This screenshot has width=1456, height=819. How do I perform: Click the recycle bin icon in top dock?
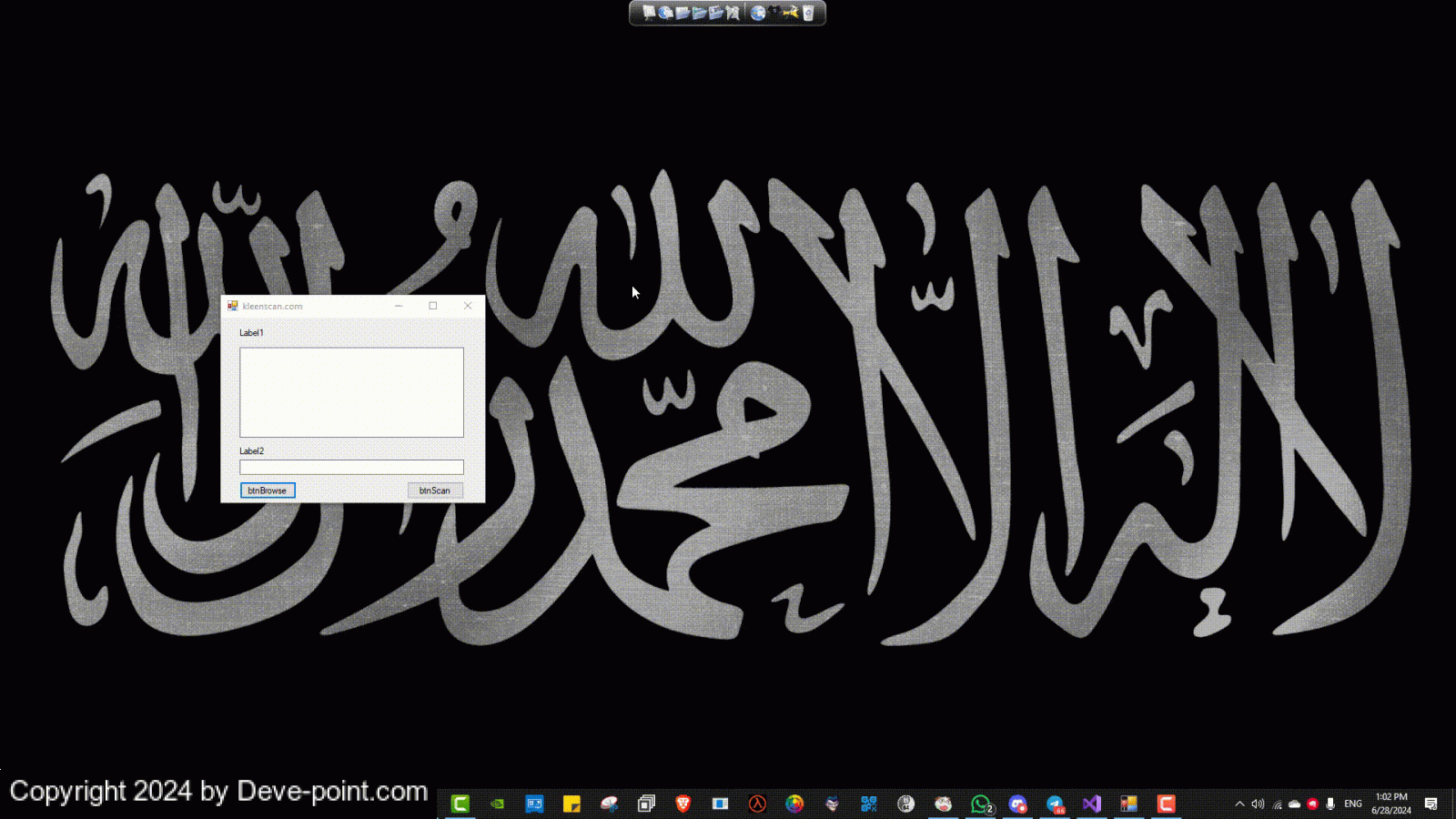click(x=808, y=13)
